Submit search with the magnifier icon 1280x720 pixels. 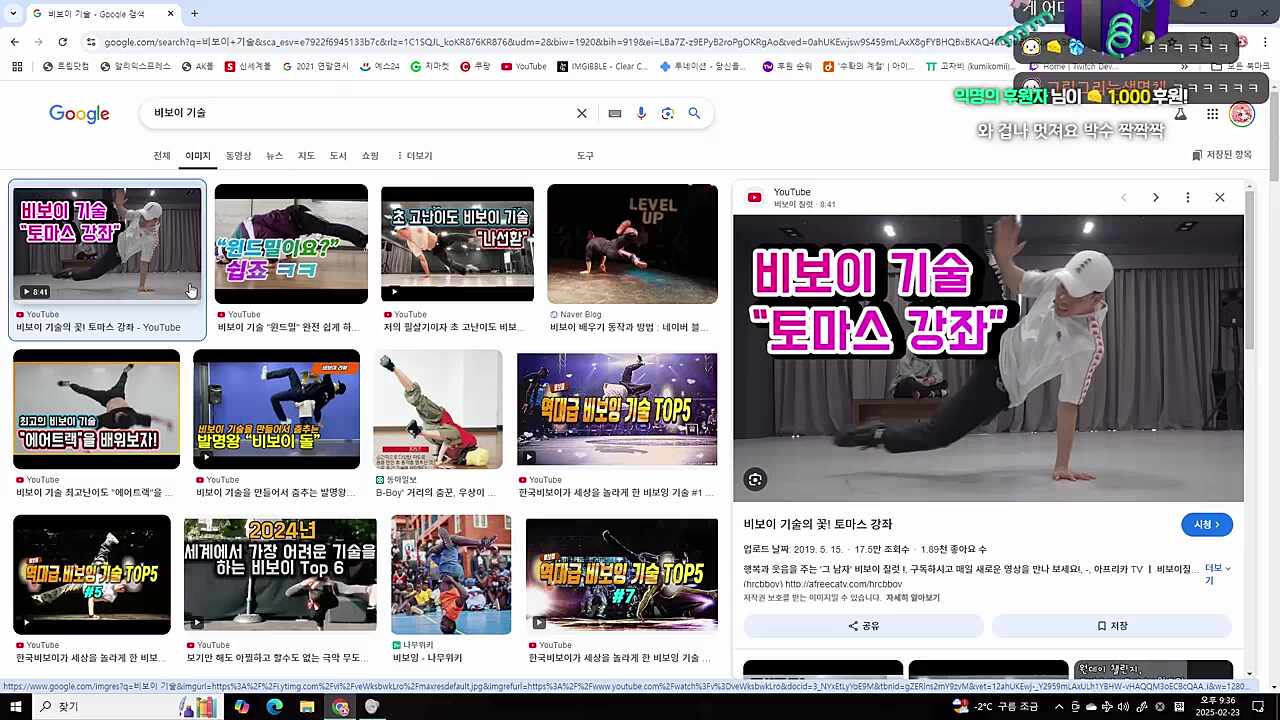[x=694, y=113]
